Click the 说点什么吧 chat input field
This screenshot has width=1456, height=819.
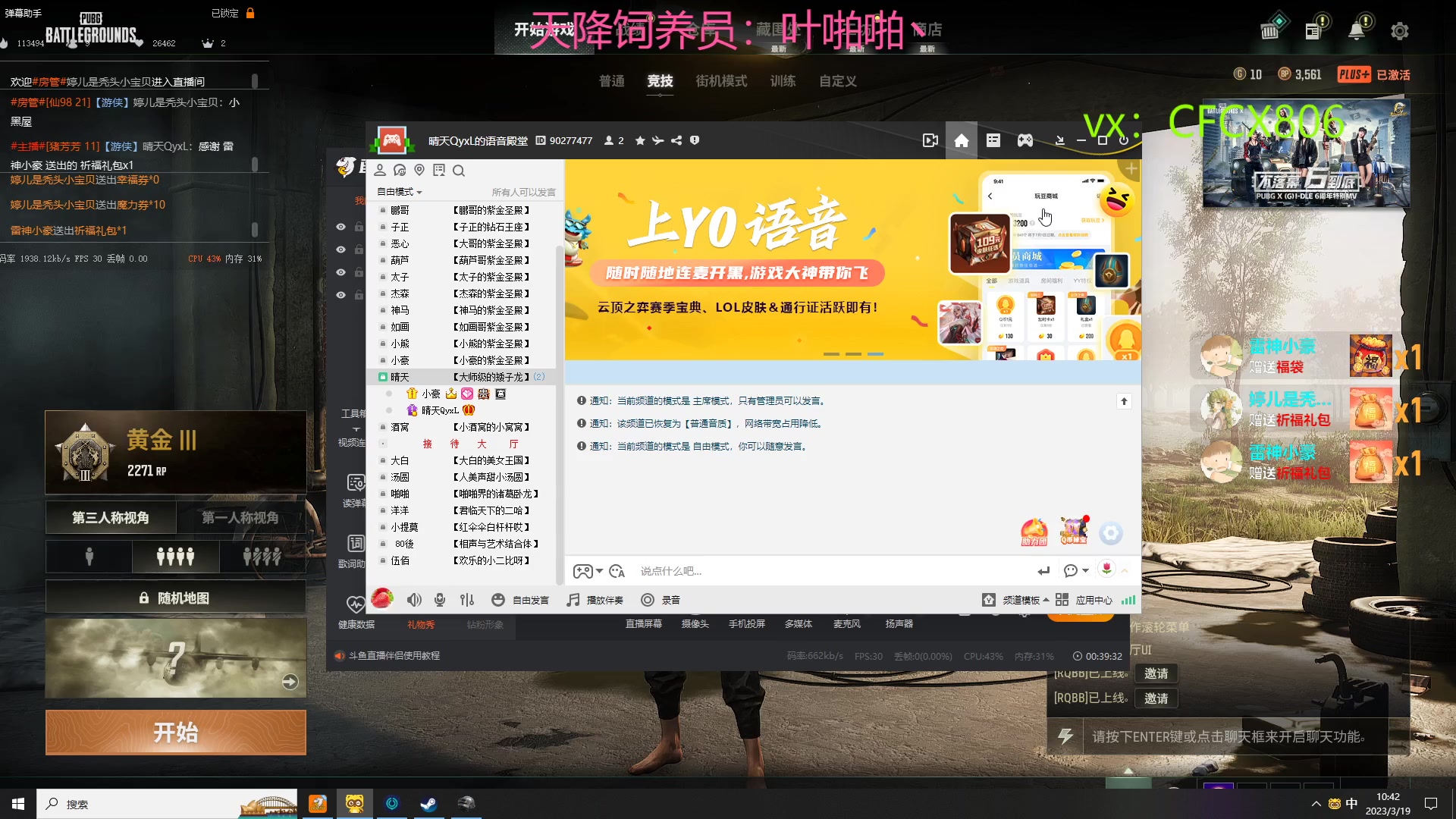click(x=758, y=571)
